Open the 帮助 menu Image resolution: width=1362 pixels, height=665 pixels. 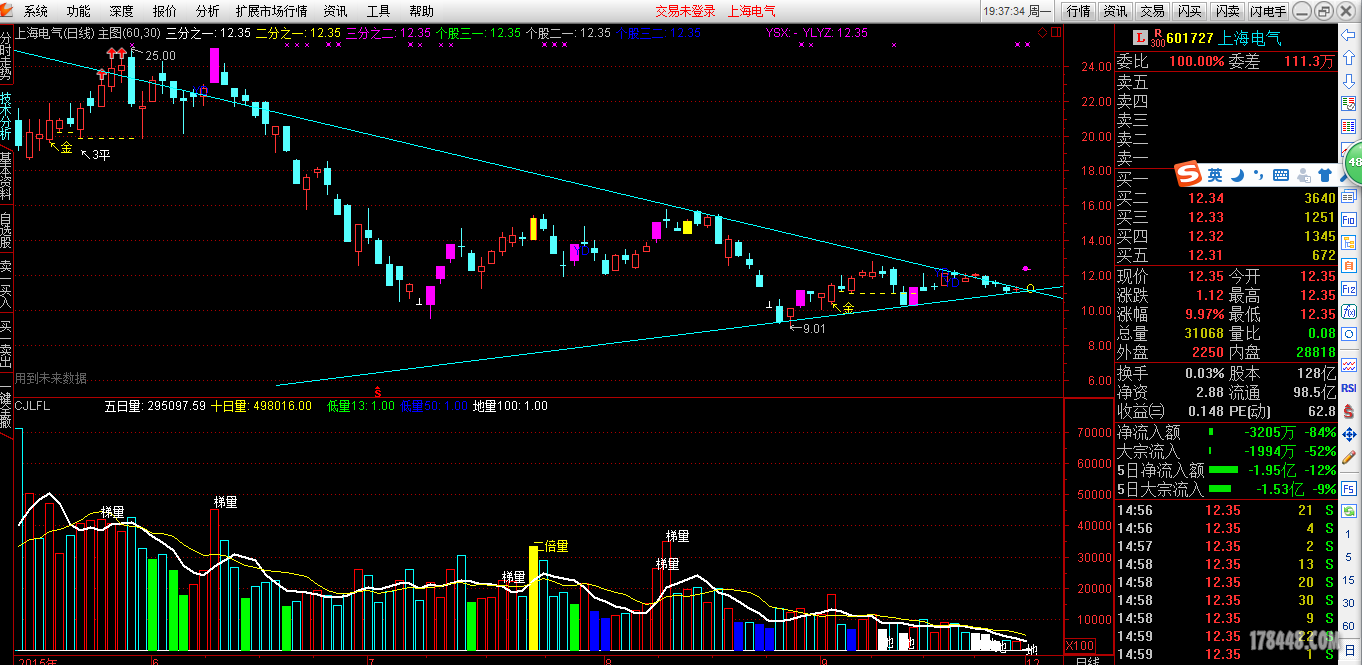coord(422,11)
